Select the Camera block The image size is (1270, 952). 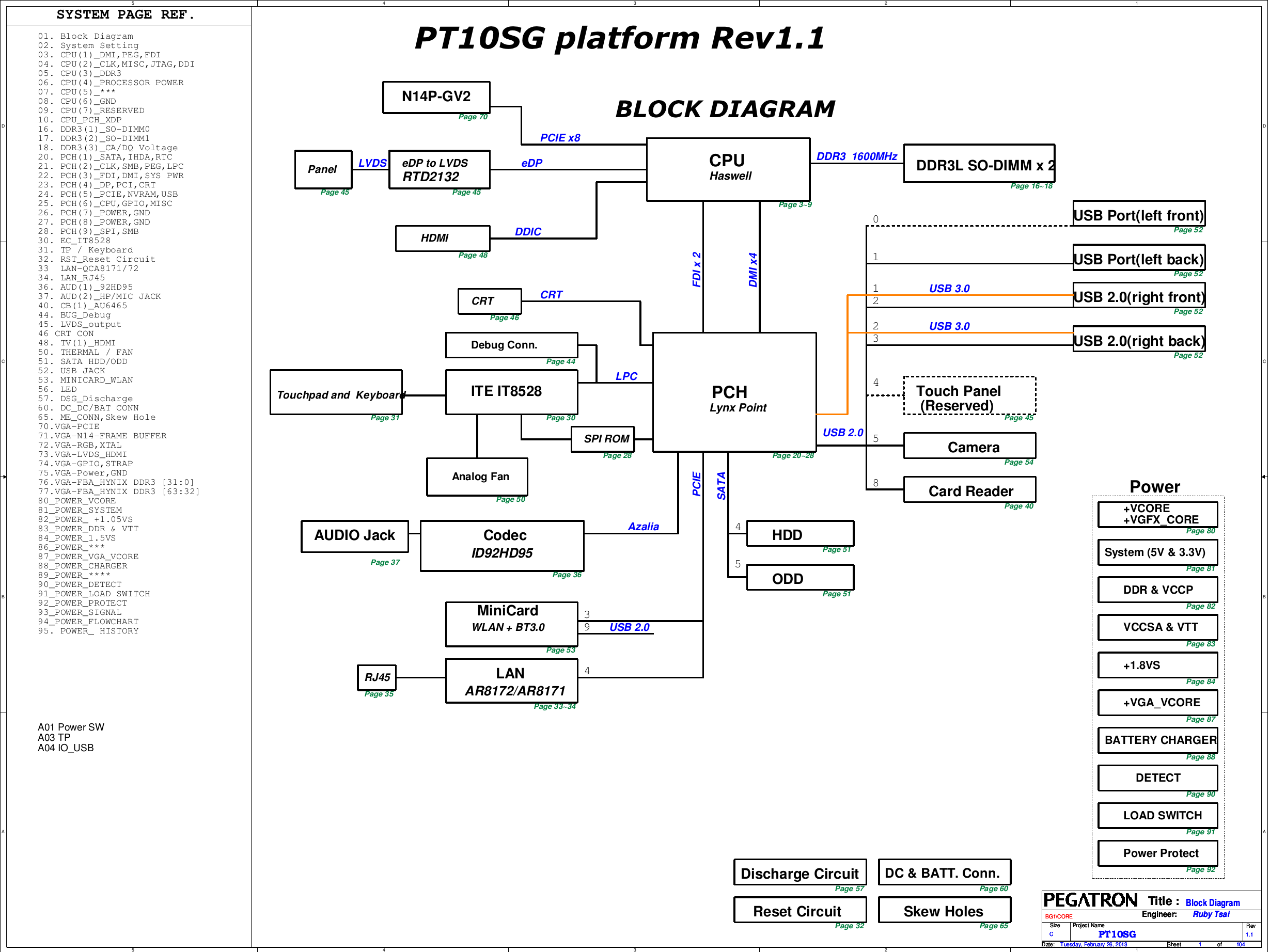(970, 446)
